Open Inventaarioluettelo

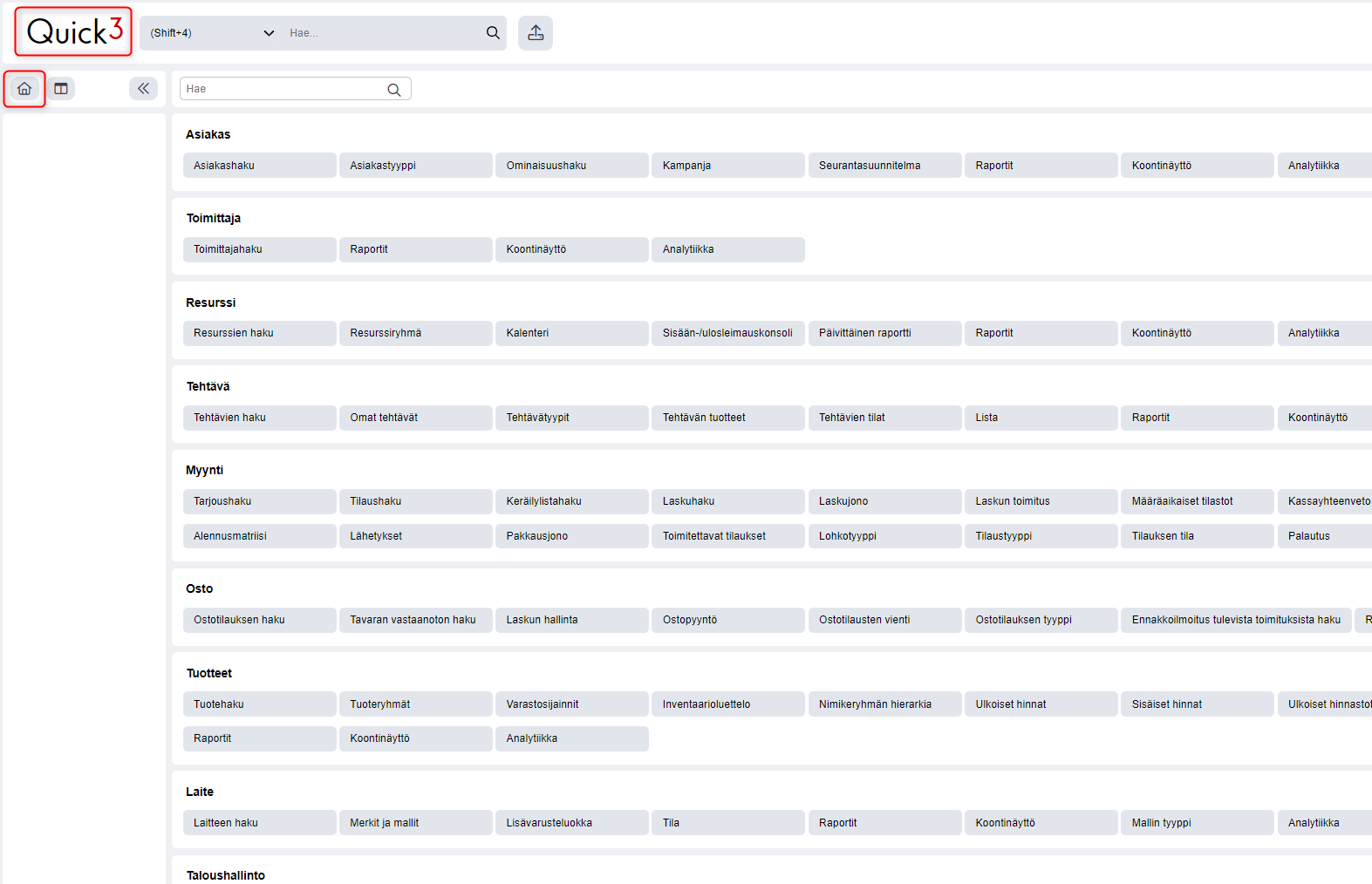pos(728,704)
